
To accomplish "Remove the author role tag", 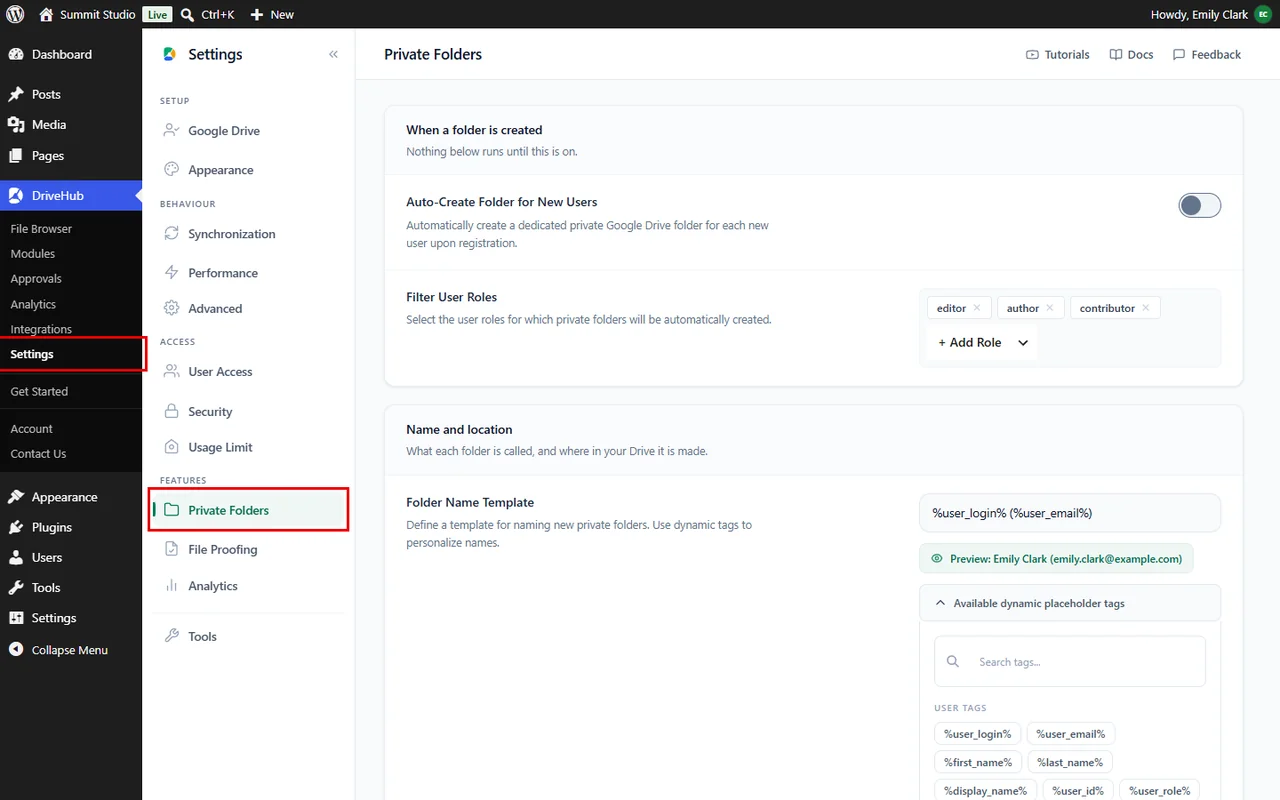I will pyautogui.click(x=1050, y=308).
